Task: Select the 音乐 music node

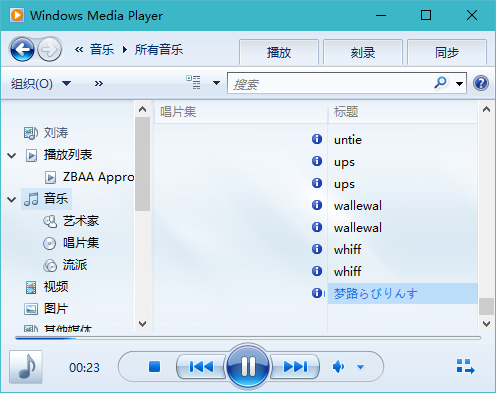Action: (x=46, y=199)
